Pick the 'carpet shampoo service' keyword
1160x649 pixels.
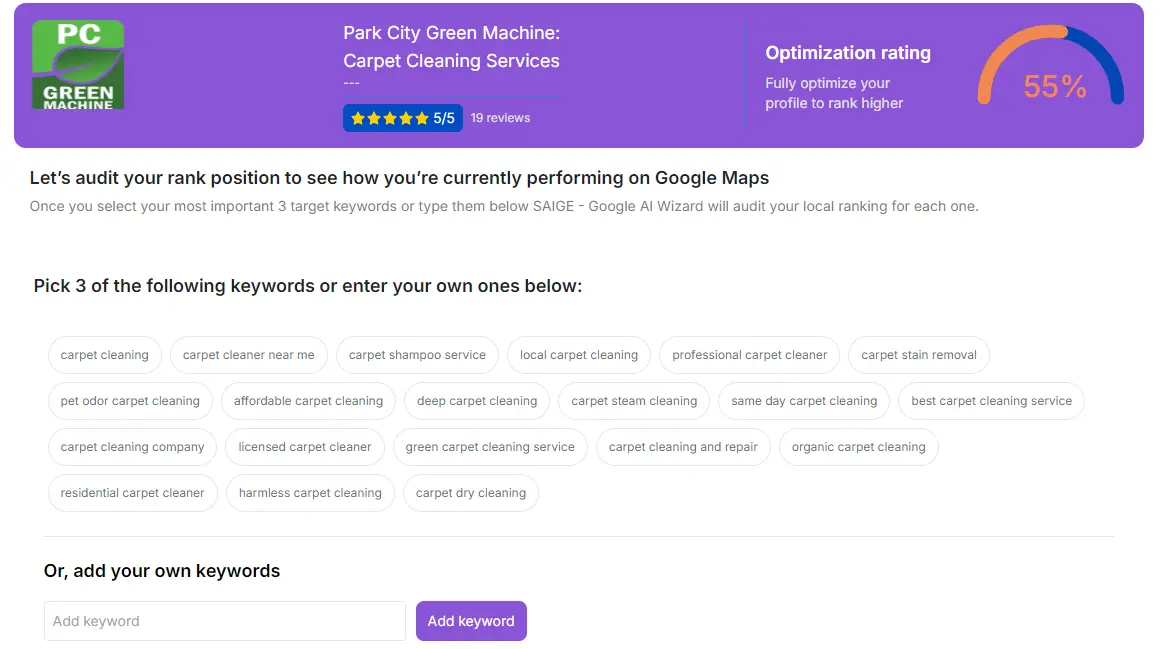point(417,355)
